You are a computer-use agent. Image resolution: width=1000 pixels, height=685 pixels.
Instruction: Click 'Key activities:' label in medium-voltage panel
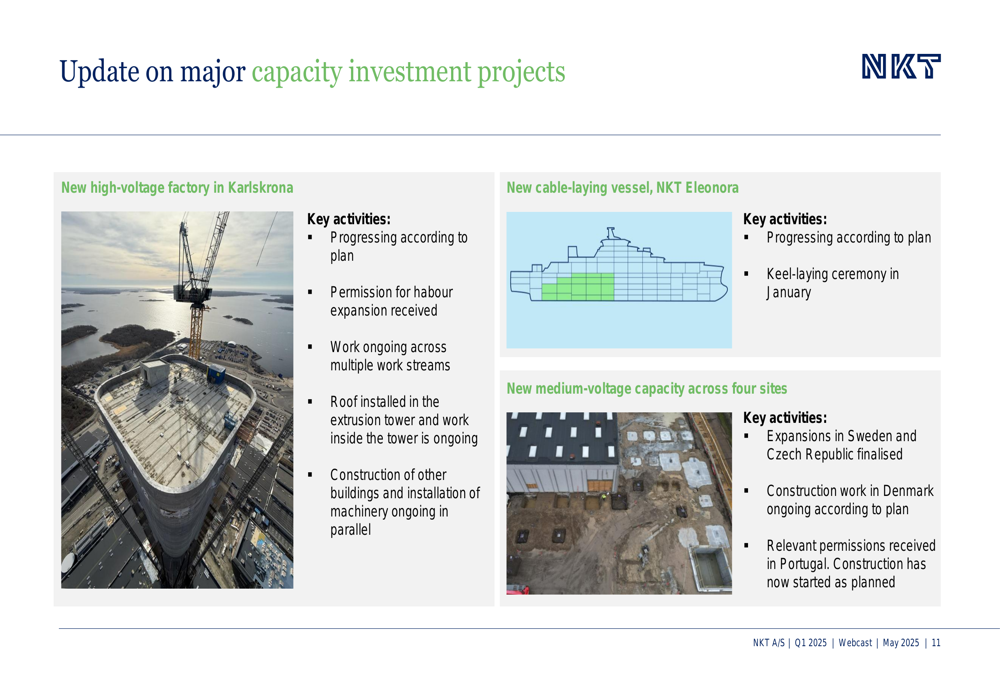pos(785,418)
